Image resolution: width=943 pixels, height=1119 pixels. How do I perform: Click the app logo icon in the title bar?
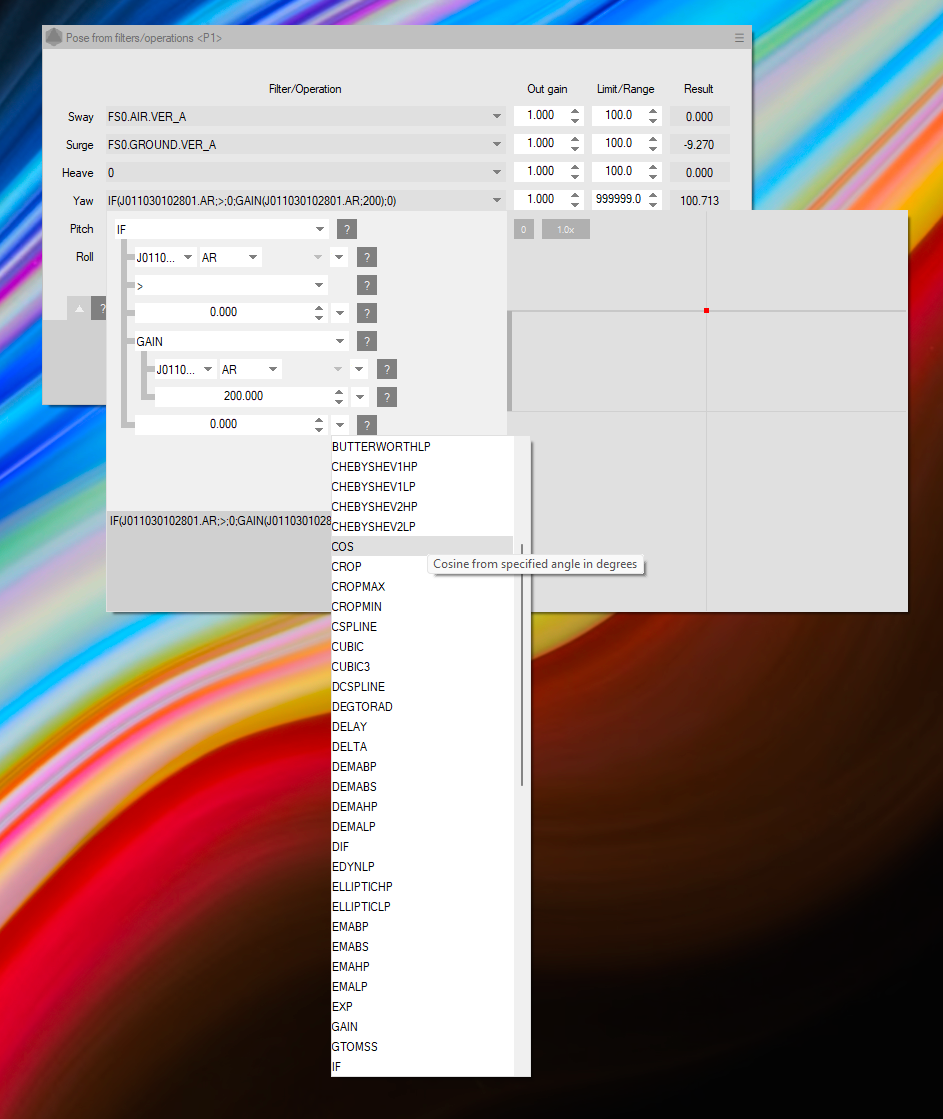pos(54,38)
